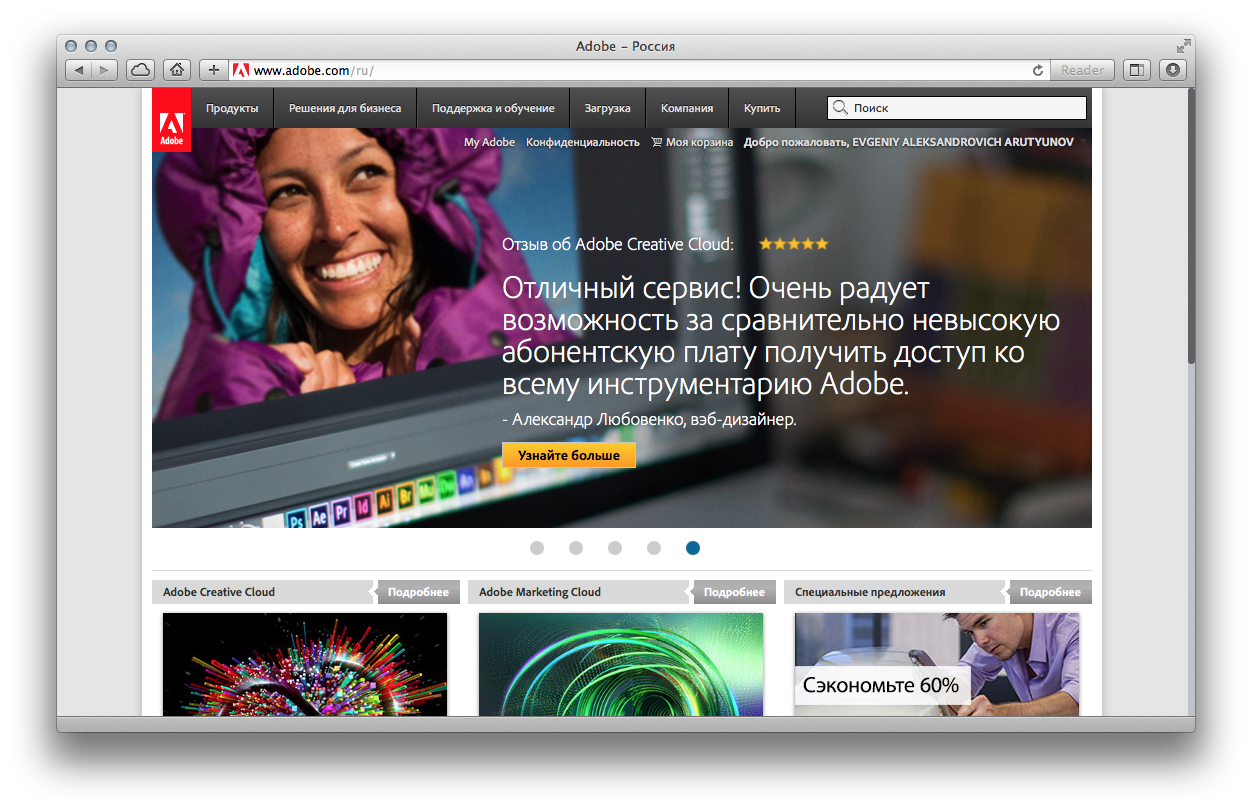Viewport: 1252px width, 811px height.
Task: Open the Моя корзина cart link
Action: 692,142
